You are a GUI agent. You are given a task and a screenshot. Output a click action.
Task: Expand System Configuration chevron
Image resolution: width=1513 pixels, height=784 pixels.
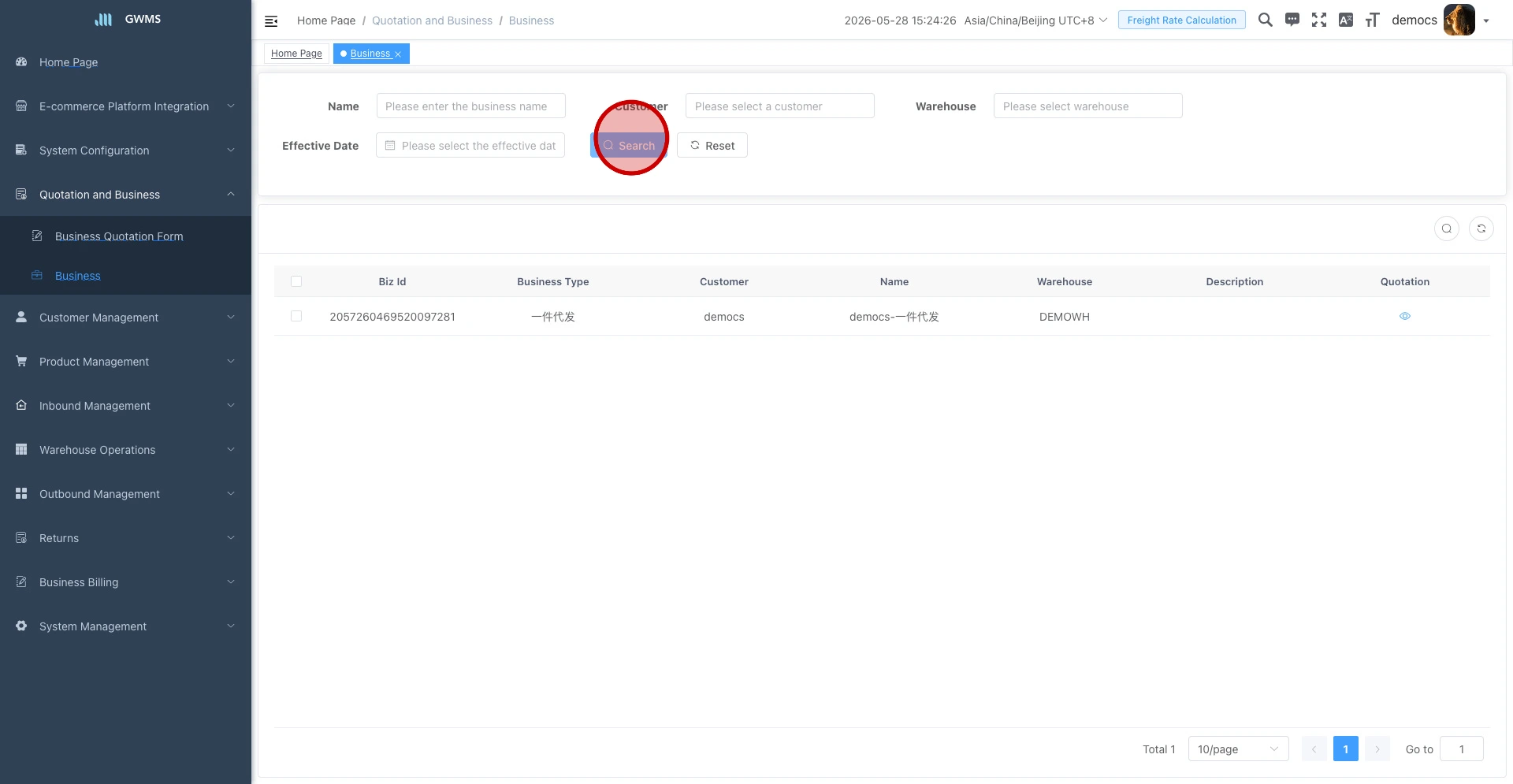[231, 150]
